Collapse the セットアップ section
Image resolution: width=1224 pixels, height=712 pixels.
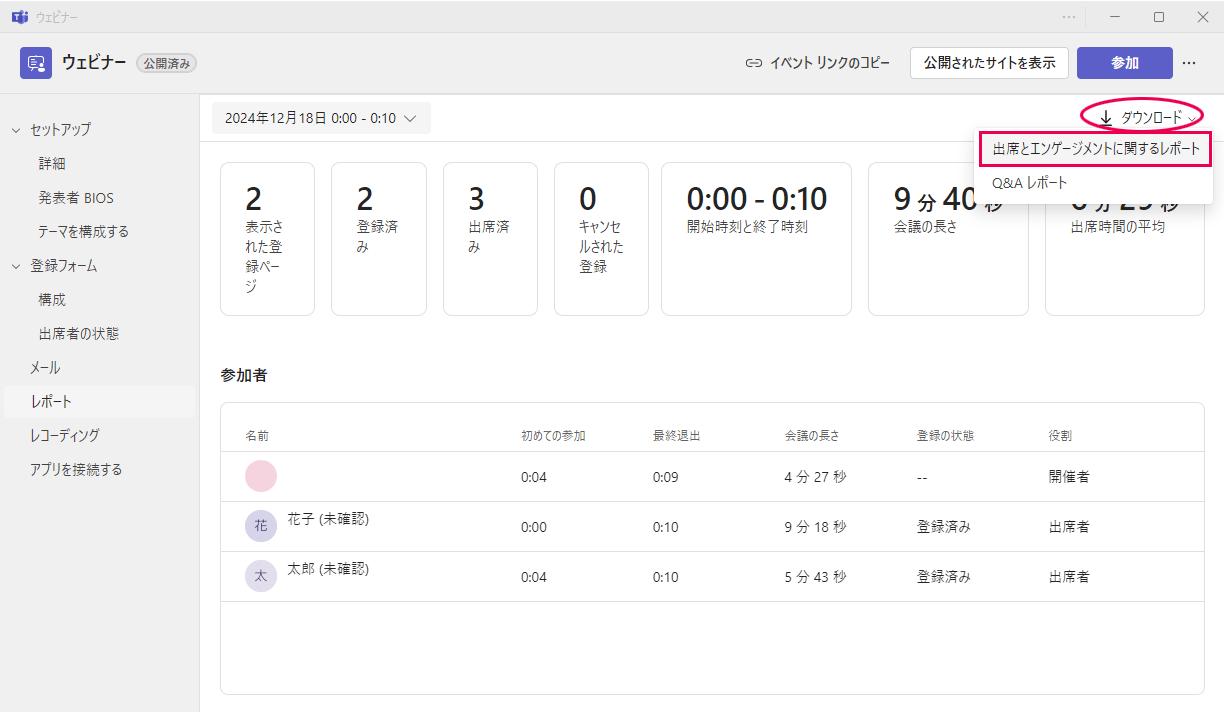click(16, 130)
